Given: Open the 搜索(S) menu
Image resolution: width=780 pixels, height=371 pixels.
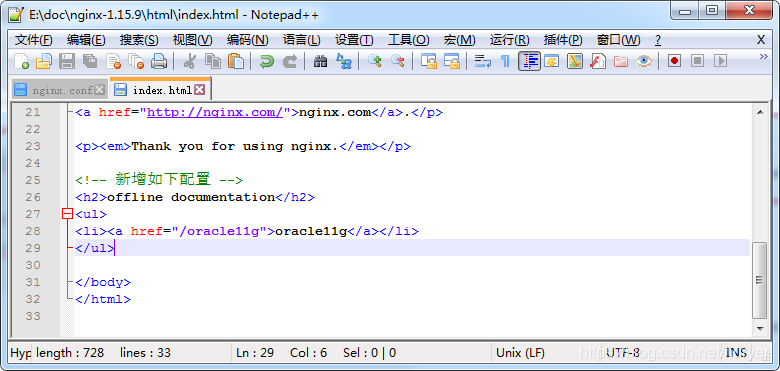Looking at the screenshot, I should (x=139, y=40).
